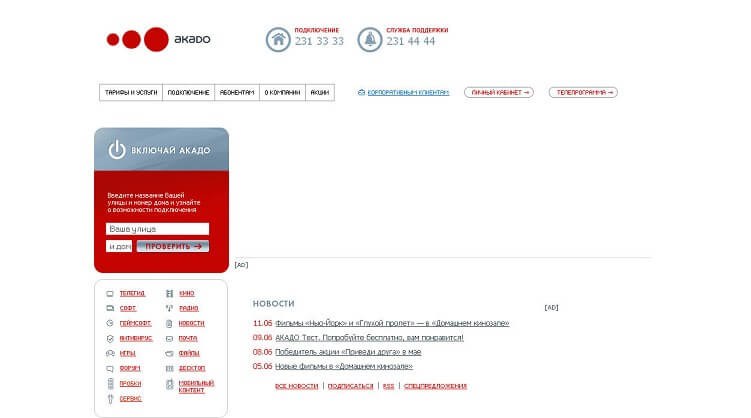Select the Абонентам menu item
Screen dimensions: 751x418
(x=237, y=92)
